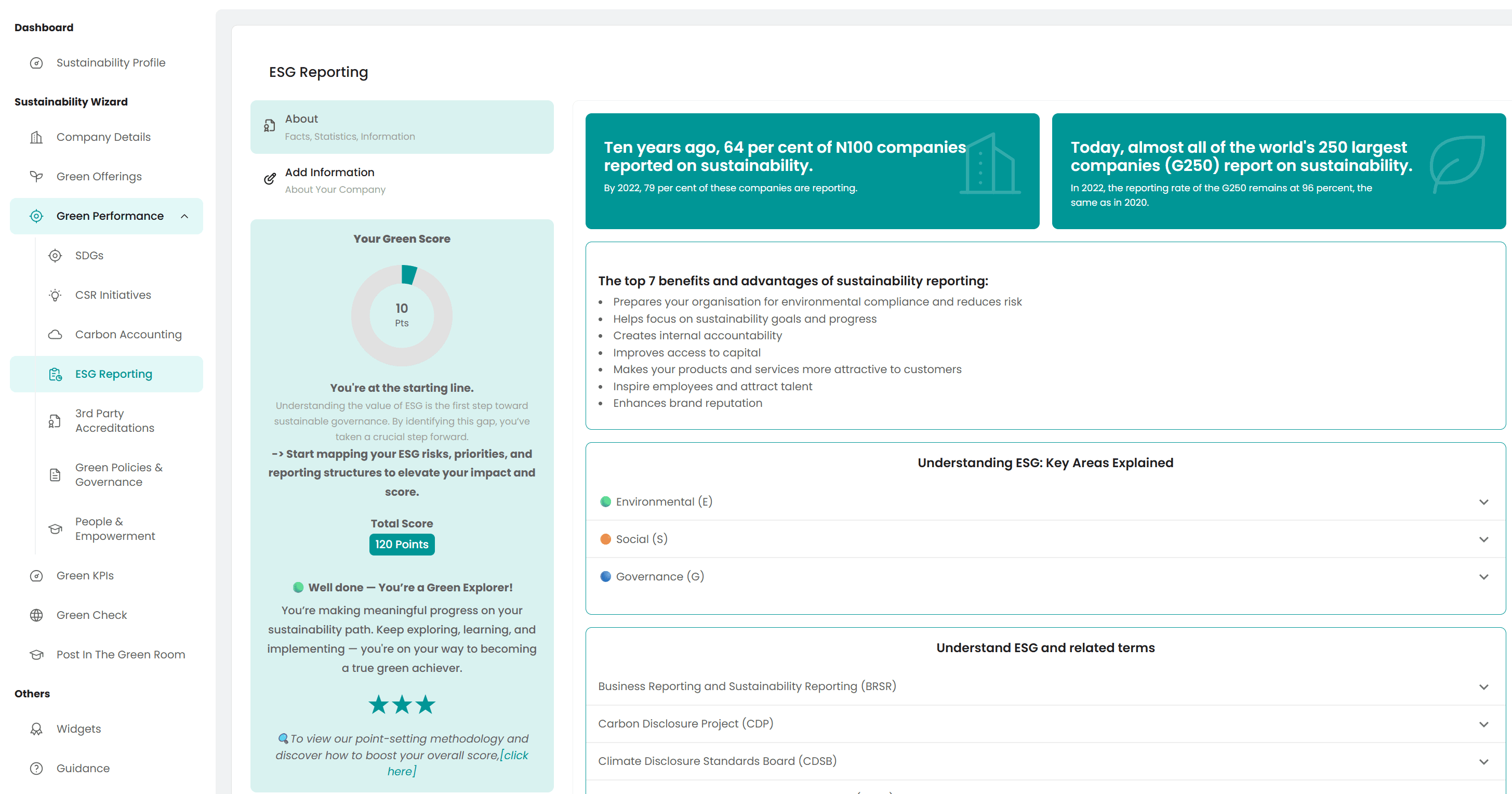The height and width of the screenshot is (794, 1512).
Task: Open Sustainability Profile in sidebar
Action: tap(106, 63)
